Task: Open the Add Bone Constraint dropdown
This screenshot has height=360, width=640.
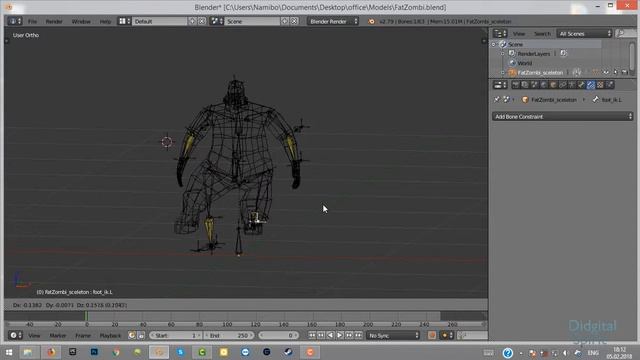Action: coord(562,117)
